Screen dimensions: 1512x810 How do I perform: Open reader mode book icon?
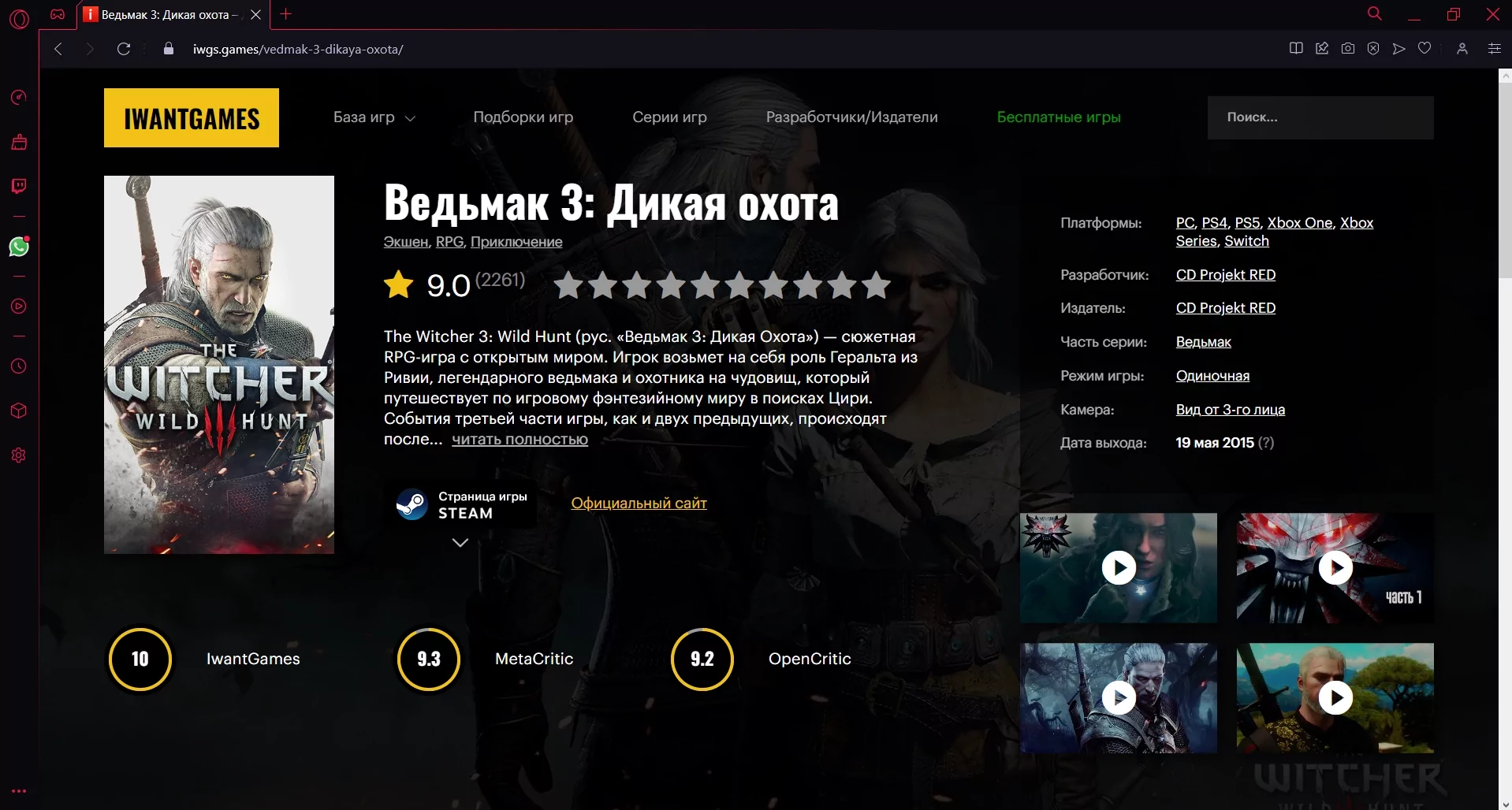pyautogui.click(x=1296, y=49)
